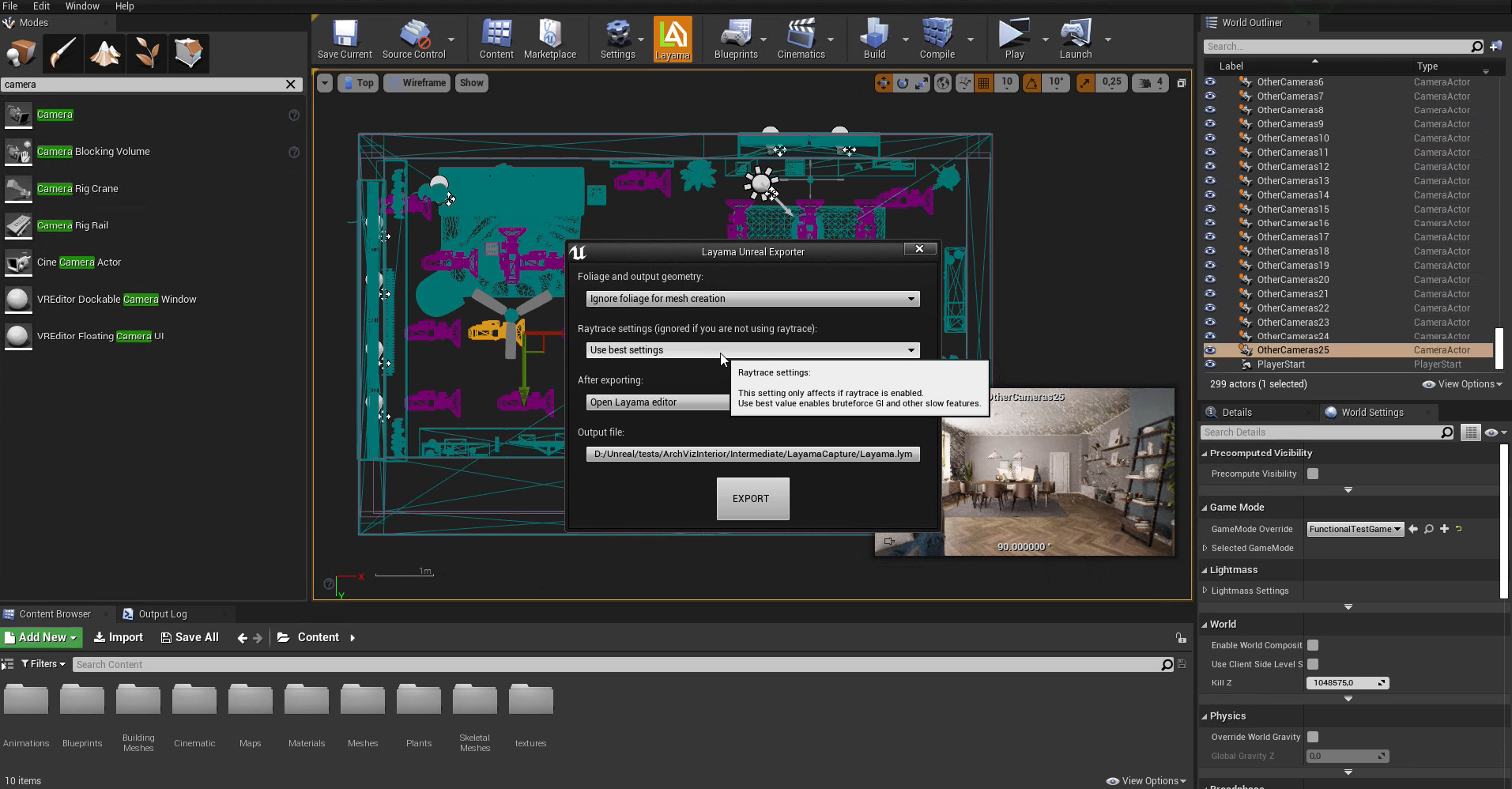The image size is (1512, 789).
Task: Open the Cinematics toolbar icon
Action: pos(801,39)
